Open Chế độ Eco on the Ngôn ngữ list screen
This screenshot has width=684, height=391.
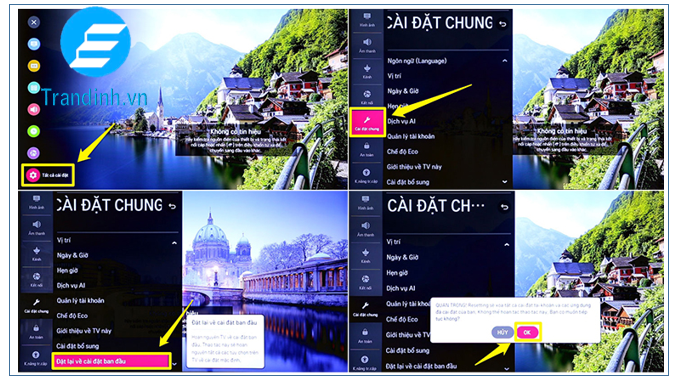click(x=403, y=151)
